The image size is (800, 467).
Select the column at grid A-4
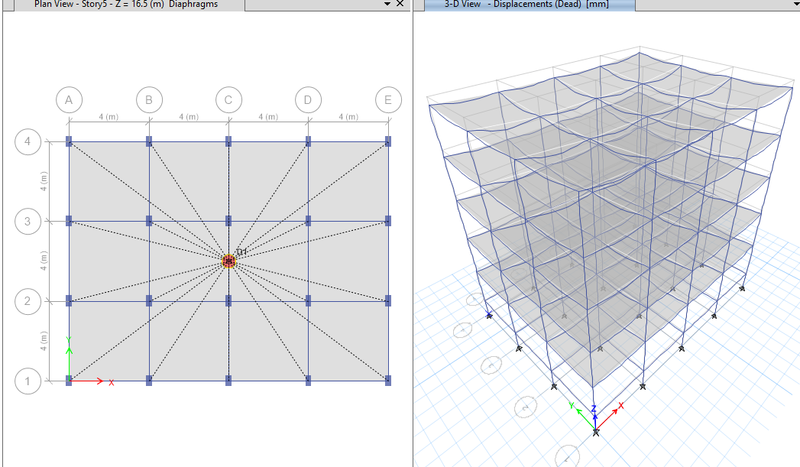pos(69,141)
